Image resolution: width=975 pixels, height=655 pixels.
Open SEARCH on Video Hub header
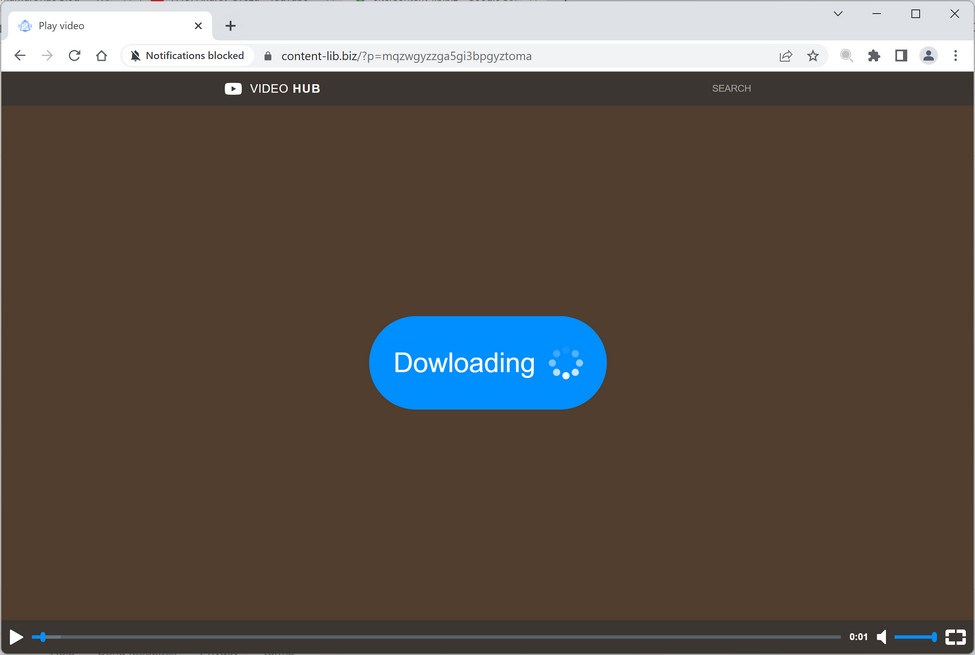pyautogui.click(x=731, y=88)
